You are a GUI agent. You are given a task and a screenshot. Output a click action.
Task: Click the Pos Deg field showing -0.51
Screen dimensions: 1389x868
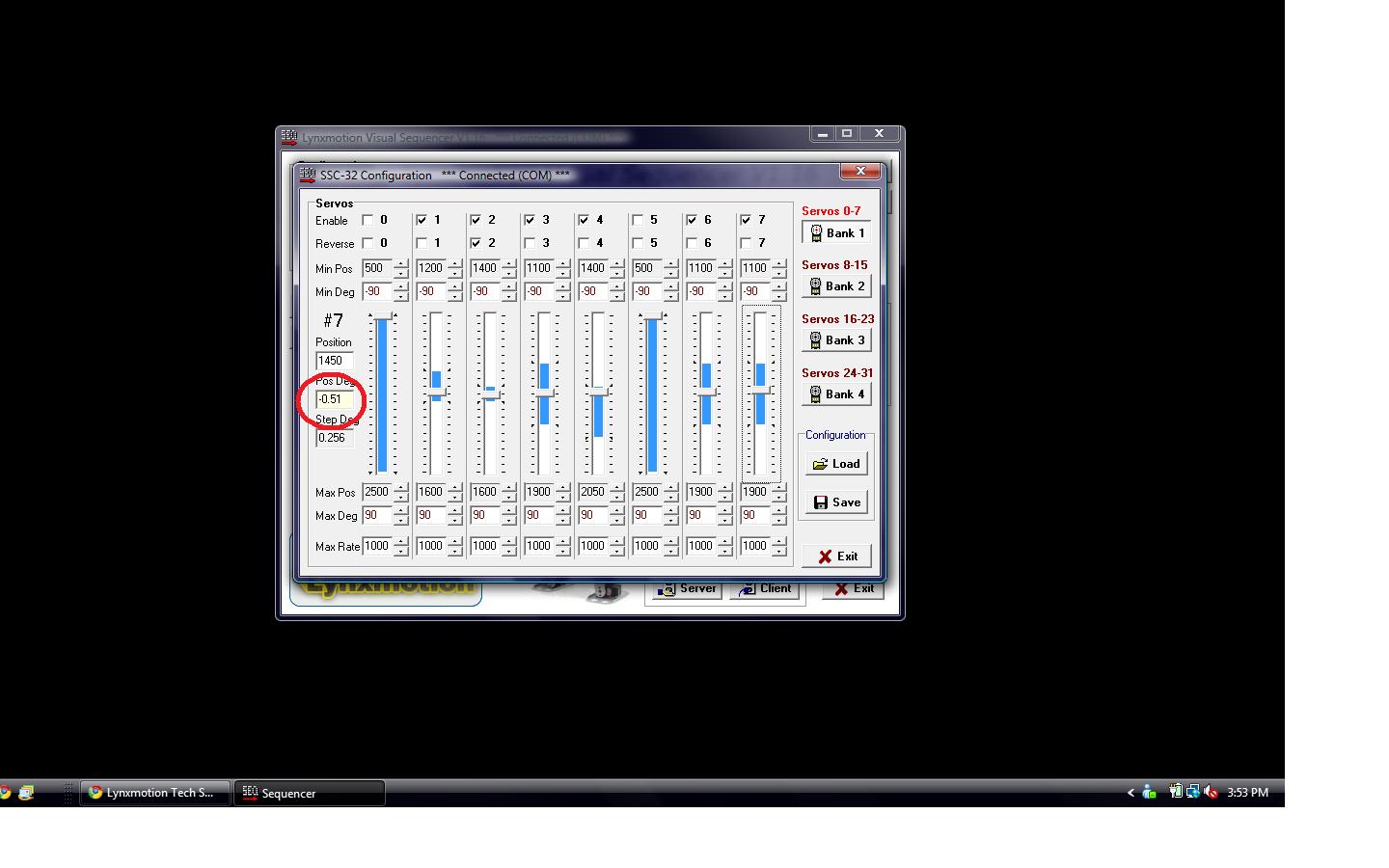click(x=335, y=399)
